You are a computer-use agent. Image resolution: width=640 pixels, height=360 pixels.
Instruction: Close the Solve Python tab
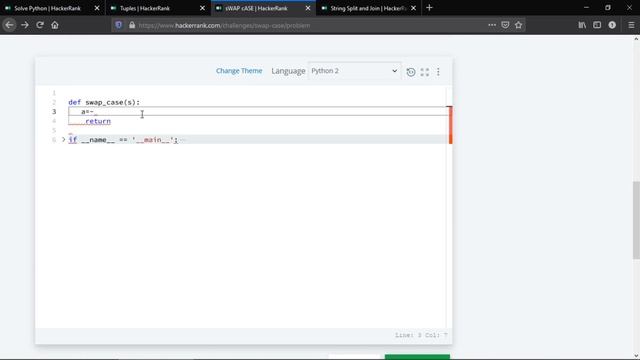tap(97, 8)
